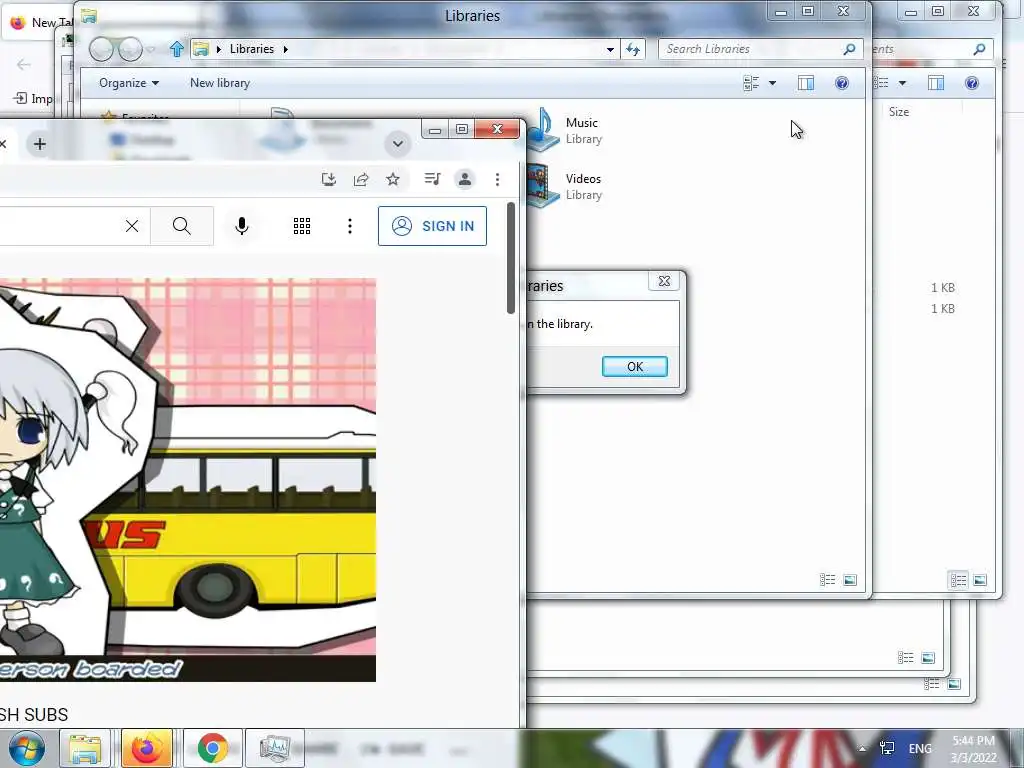Click the back button in Libraries window

[101, 50]
